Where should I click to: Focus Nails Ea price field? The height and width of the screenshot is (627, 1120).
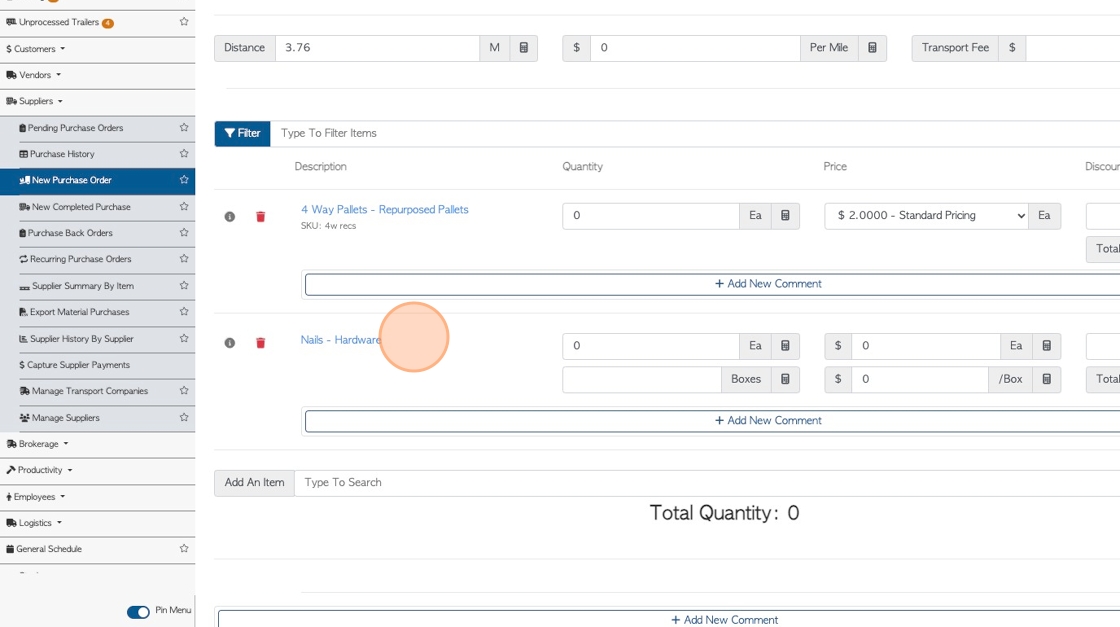(x=926, y=346)
